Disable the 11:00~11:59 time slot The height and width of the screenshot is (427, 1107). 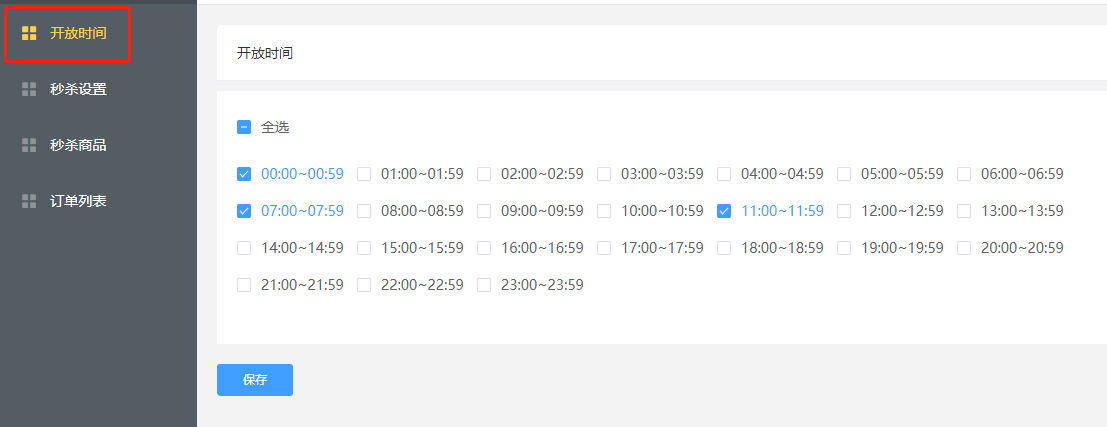tap(724, 211)
